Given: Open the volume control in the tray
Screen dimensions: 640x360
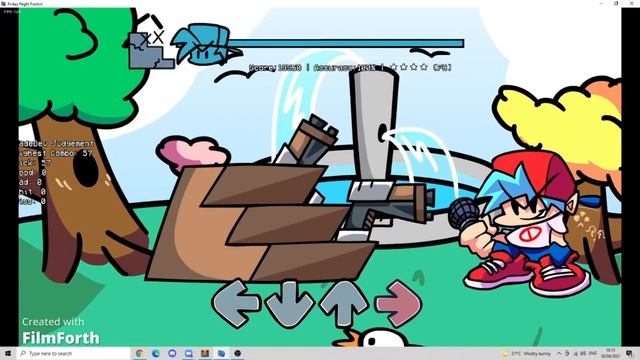Looking at the screenshot, I should (584, 353).
